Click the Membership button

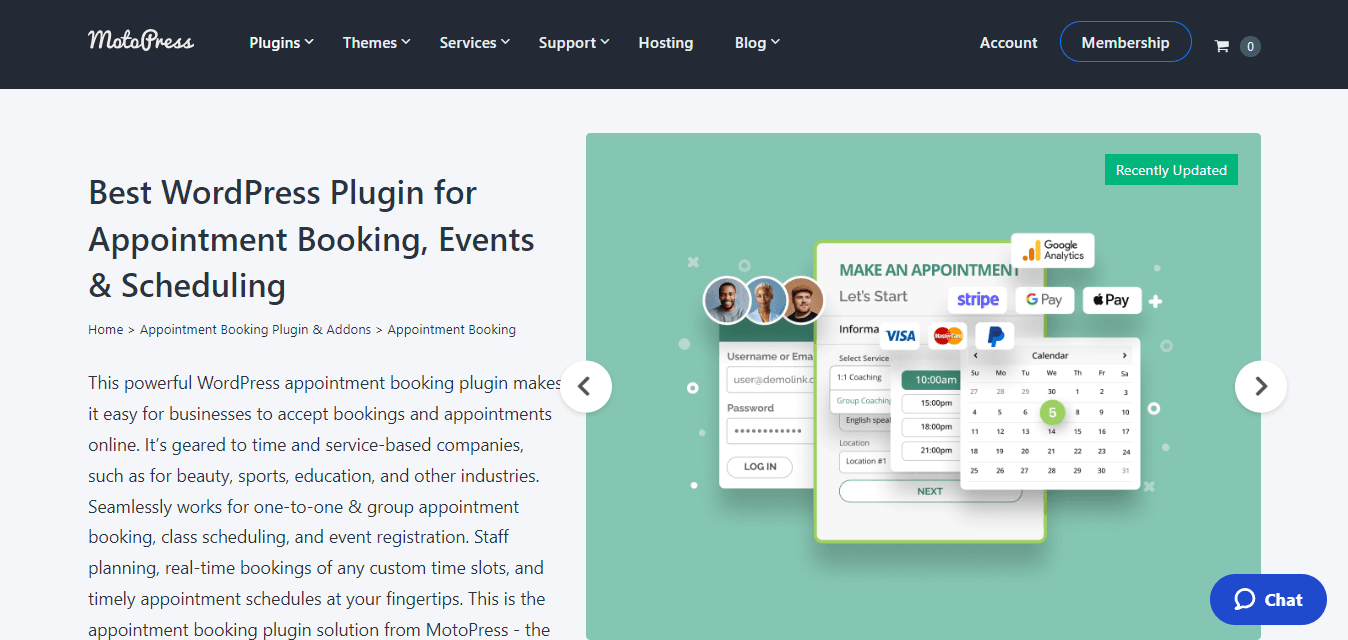click(1125, 42)
